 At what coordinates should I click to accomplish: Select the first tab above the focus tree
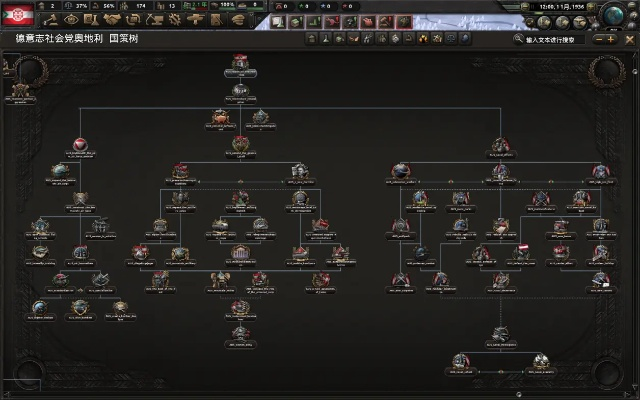click(279, 21)
